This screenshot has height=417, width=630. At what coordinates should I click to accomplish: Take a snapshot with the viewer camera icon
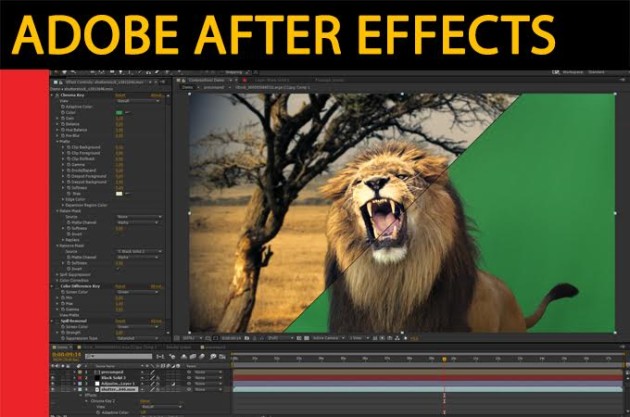pyautogui.click(x=247, y=338)
